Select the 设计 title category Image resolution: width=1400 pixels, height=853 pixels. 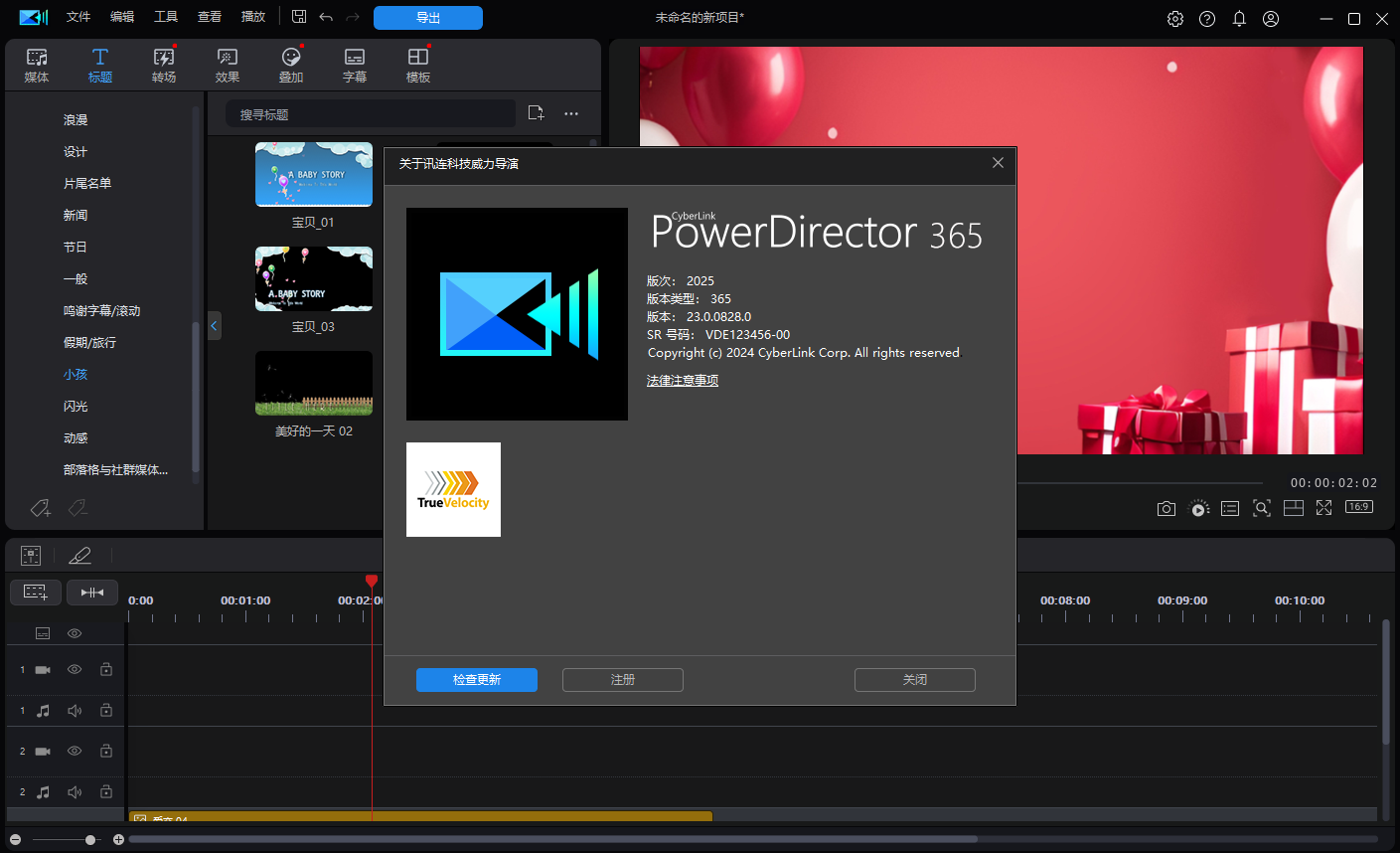[x=76, y=151]
